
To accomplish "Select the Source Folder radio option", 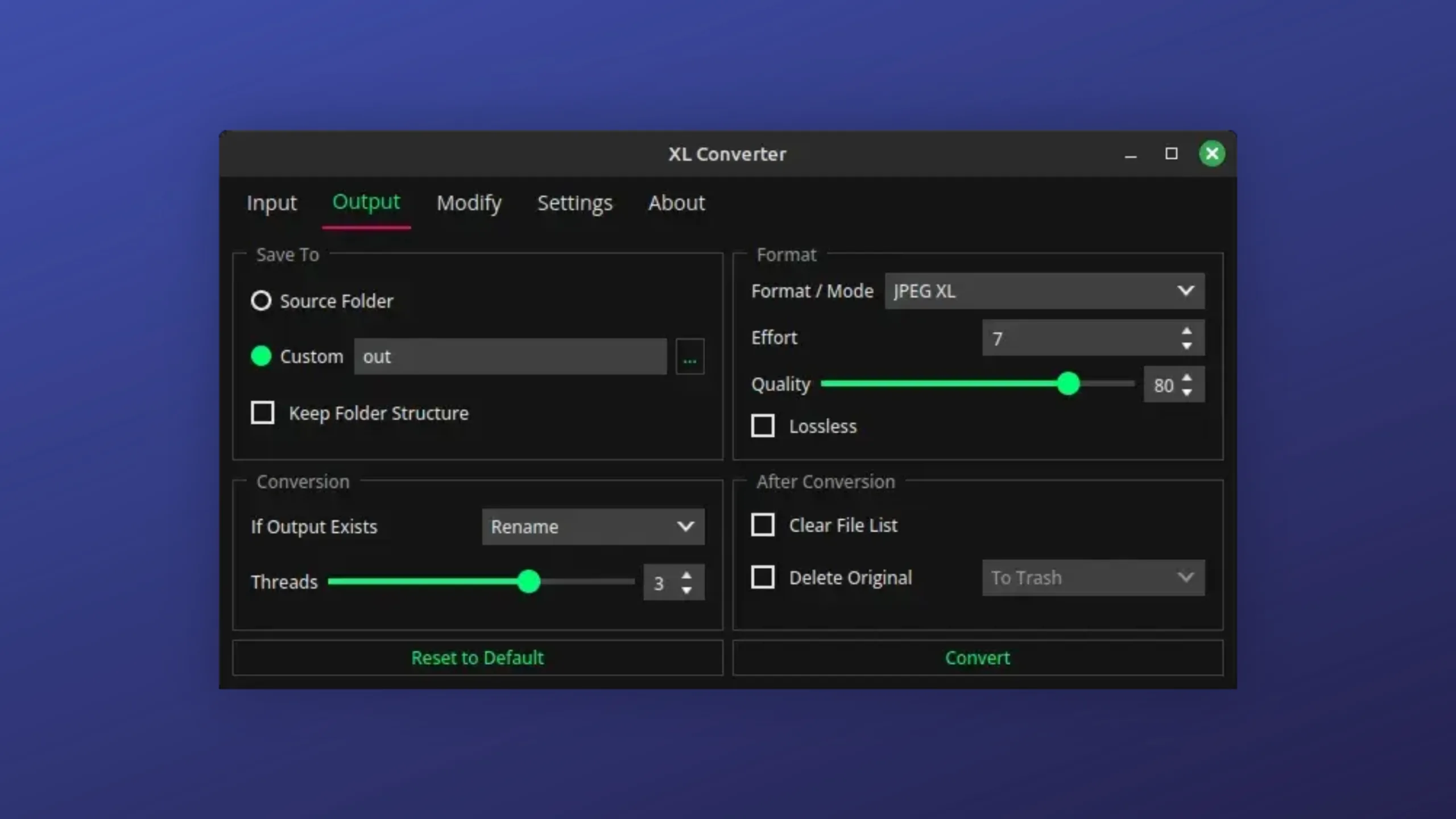I will (x=261, y=301).
